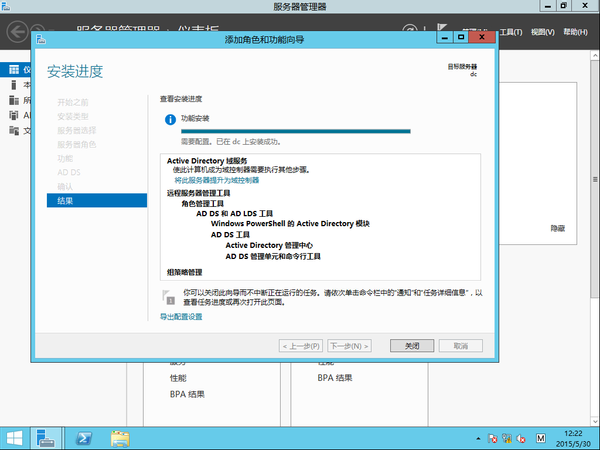This screenshot has height=450, width=600.
Task: Click the Close (关闭) button in the wizard
Action: (x=412, y=346)
